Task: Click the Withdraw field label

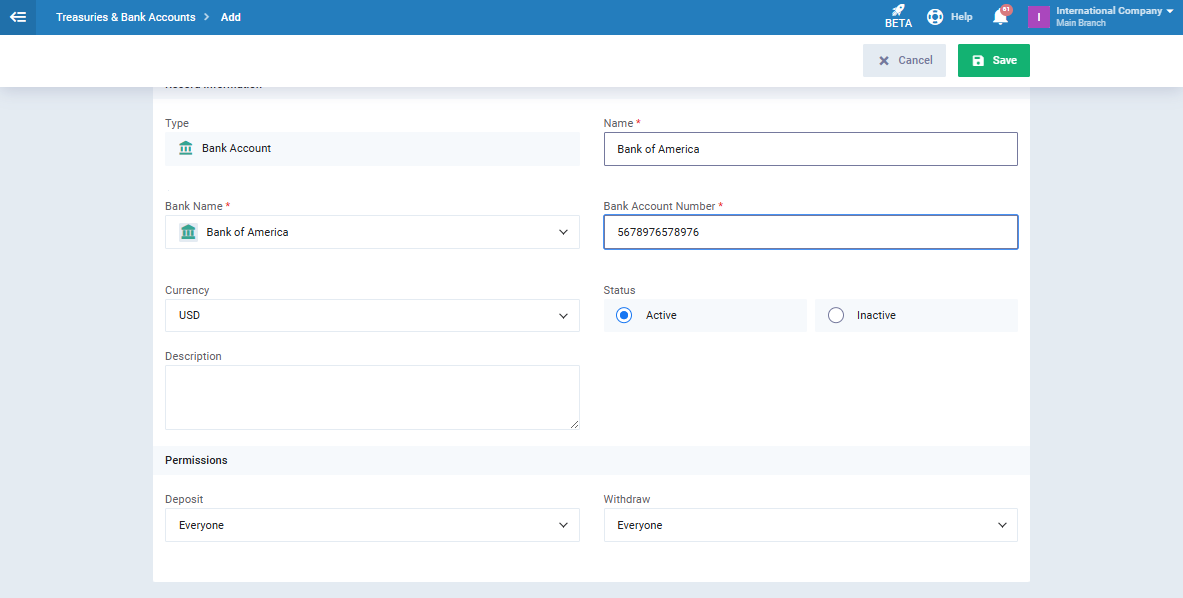Action: (626, 499)
